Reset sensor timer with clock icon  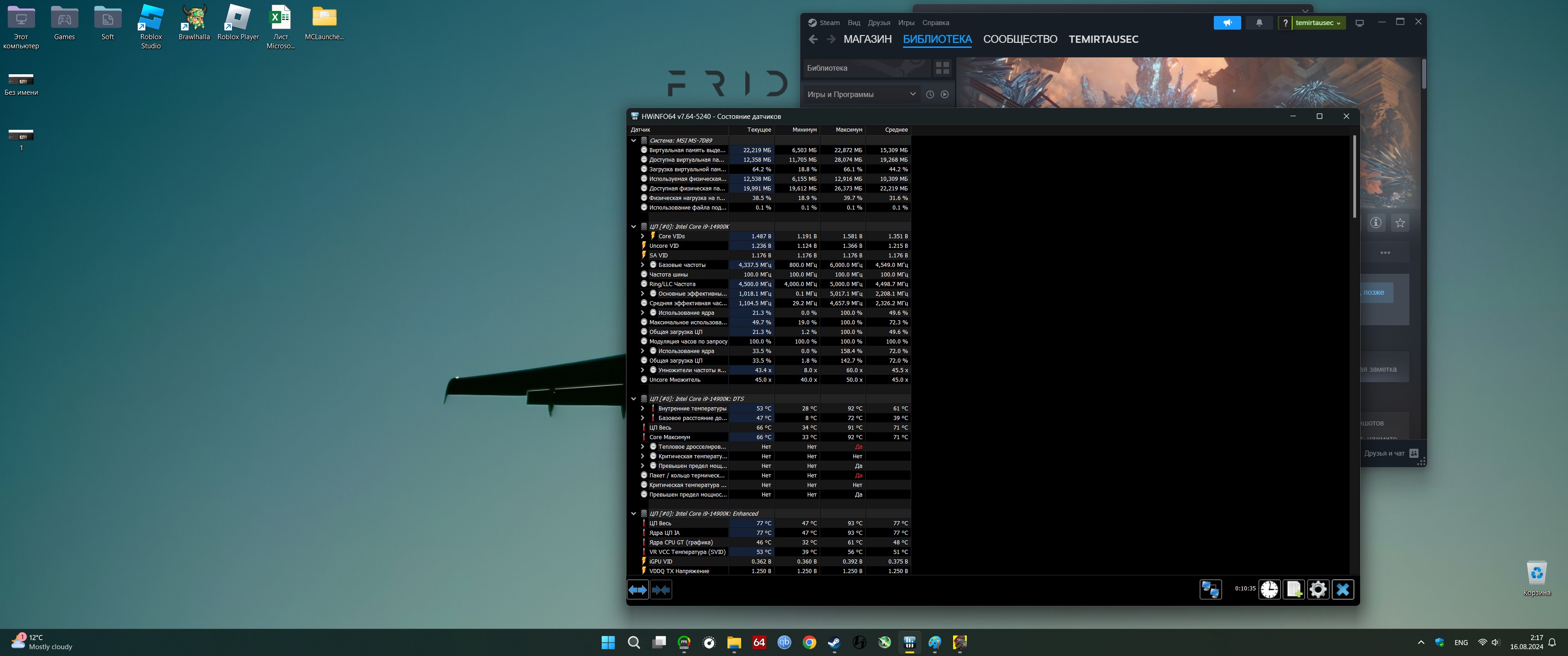1269,589
